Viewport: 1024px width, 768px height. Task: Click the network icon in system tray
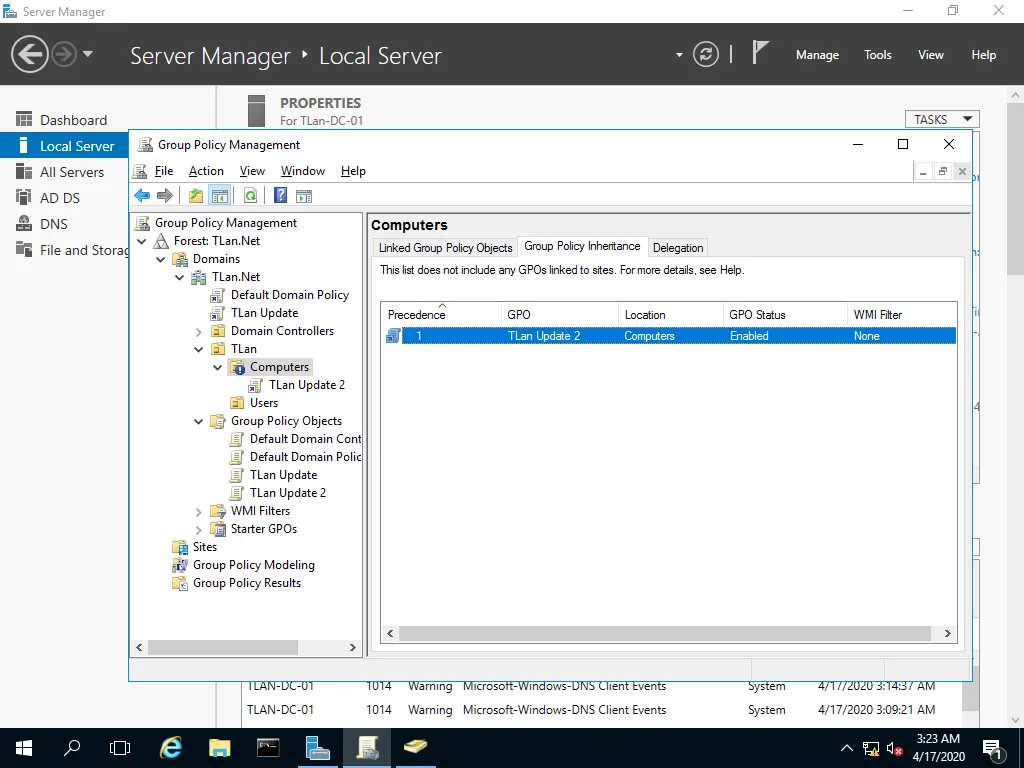(x=871, y=748)
